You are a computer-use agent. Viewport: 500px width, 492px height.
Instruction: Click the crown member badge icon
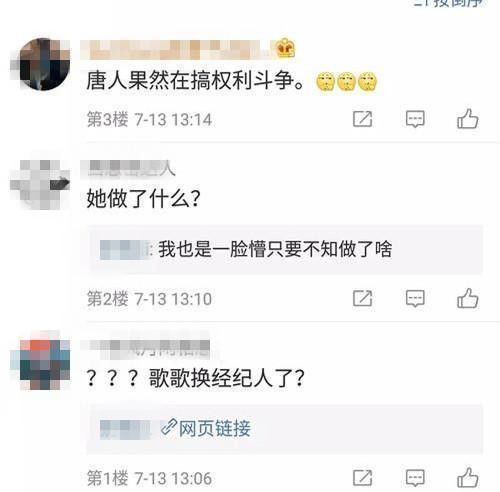(286, 48)
